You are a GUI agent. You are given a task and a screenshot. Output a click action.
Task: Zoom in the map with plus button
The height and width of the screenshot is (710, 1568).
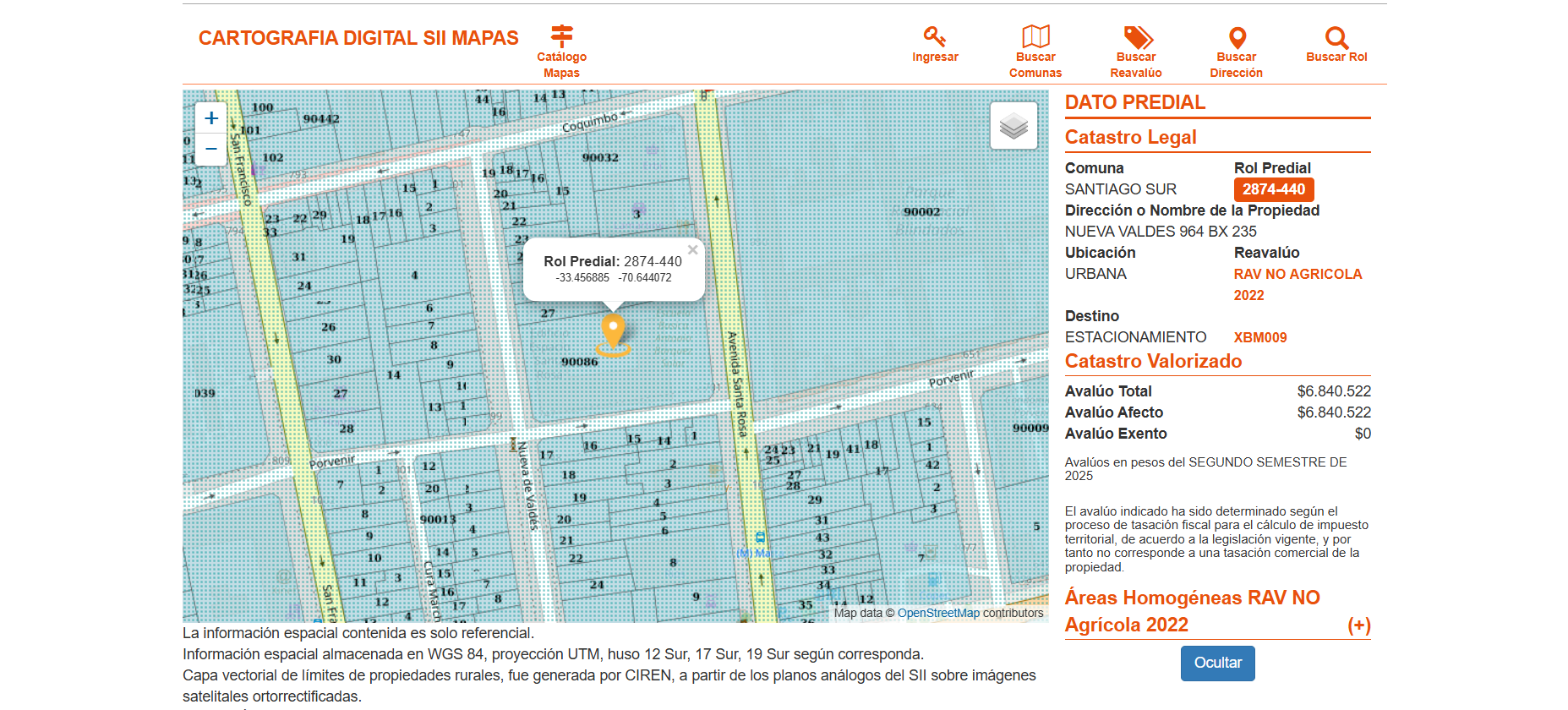tap(211, 118)
